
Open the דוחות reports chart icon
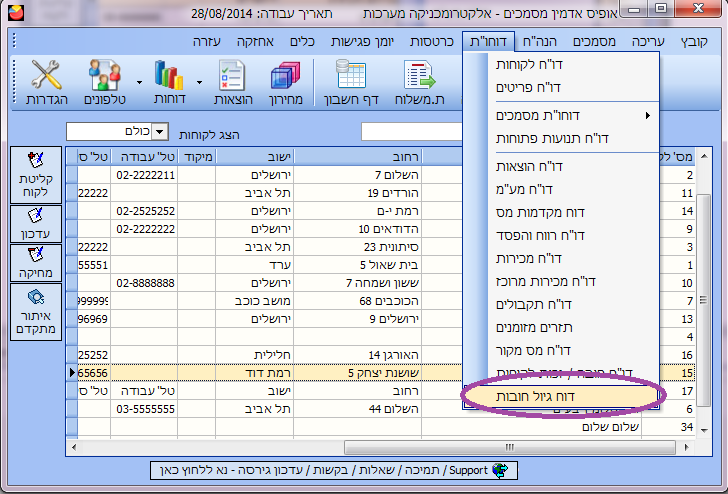pyautogui.click(x=169, y=82)
